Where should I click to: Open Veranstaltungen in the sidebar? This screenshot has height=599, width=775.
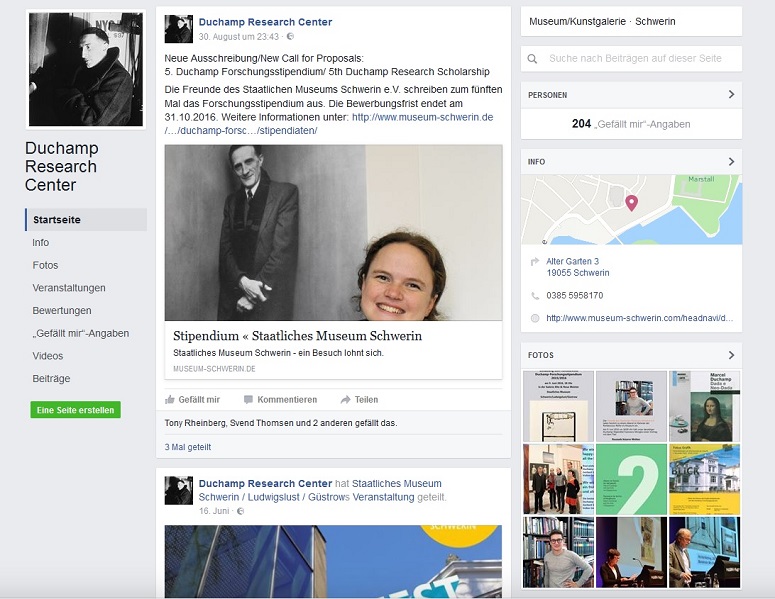(x=69, y=288)
